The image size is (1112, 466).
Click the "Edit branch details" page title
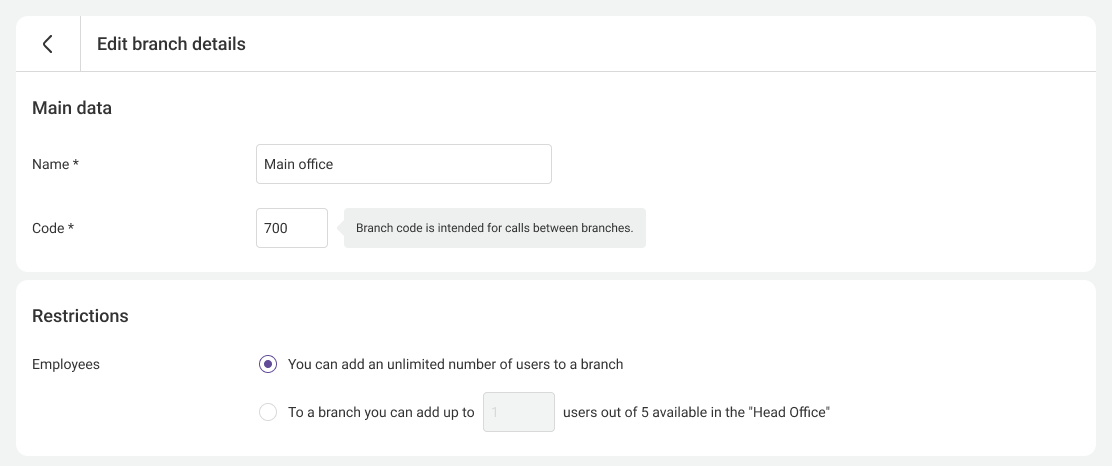coord(171,44)
